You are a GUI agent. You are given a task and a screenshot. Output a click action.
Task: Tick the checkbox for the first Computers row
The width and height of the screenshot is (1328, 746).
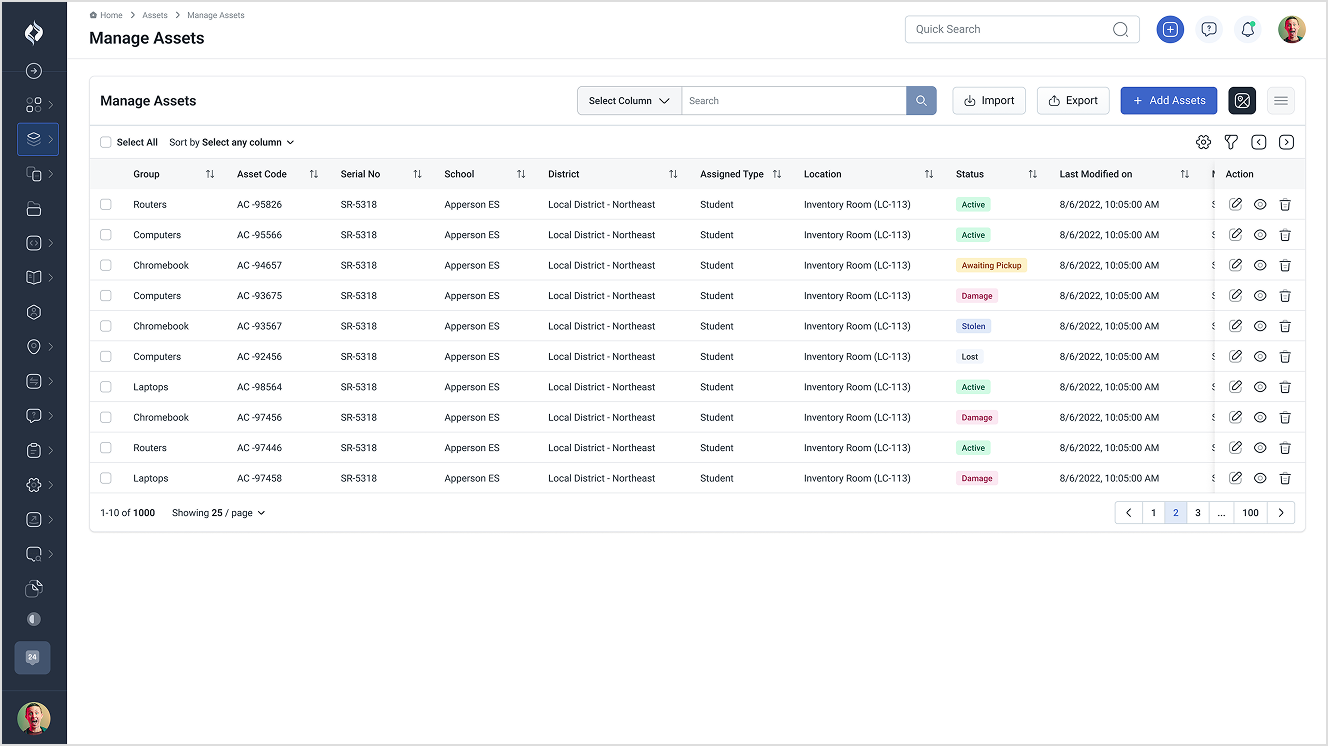[x=105, y=234]
